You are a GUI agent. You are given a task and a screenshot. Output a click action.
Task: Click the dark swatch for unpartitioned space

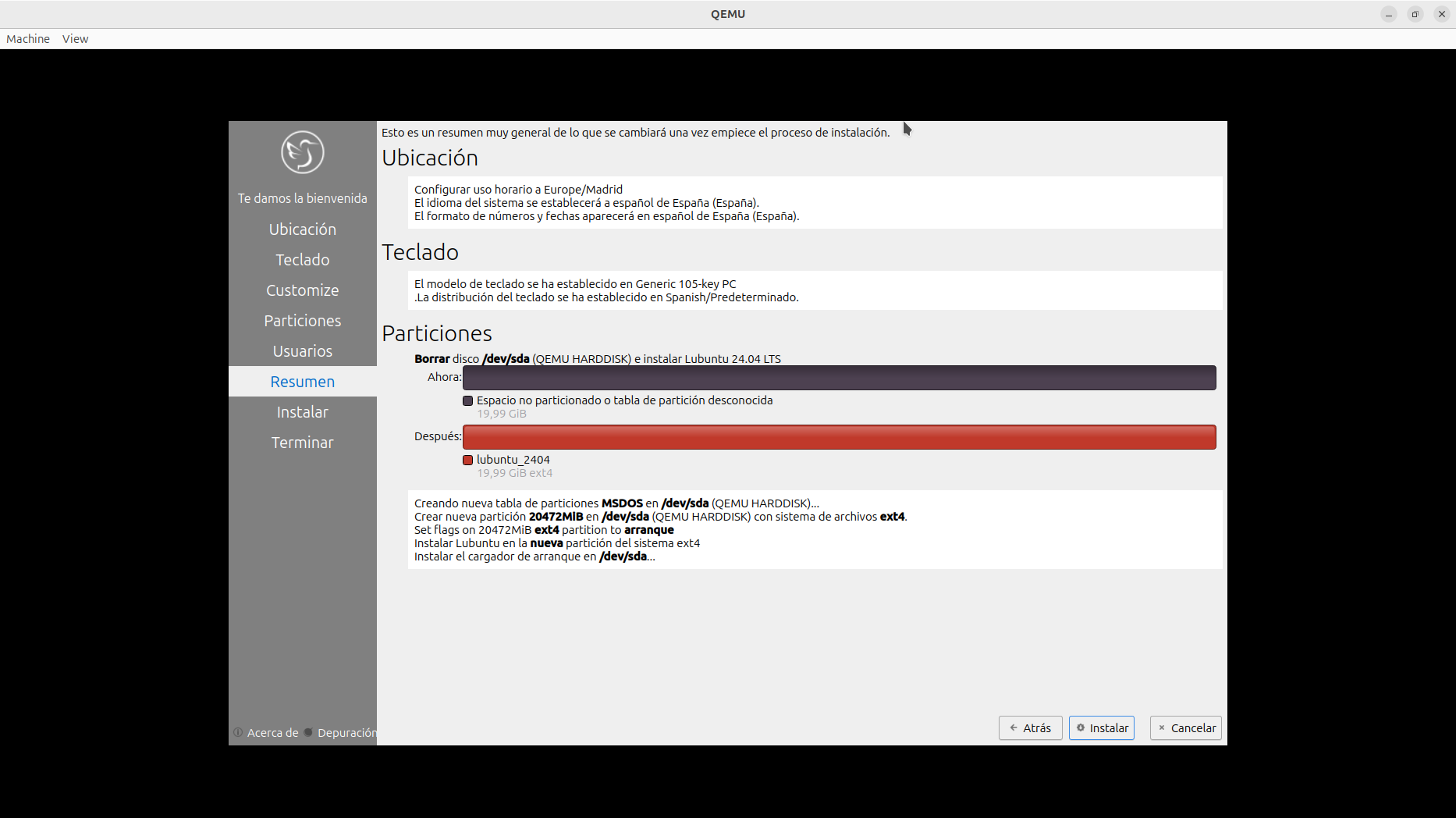(x=468, y=400)
